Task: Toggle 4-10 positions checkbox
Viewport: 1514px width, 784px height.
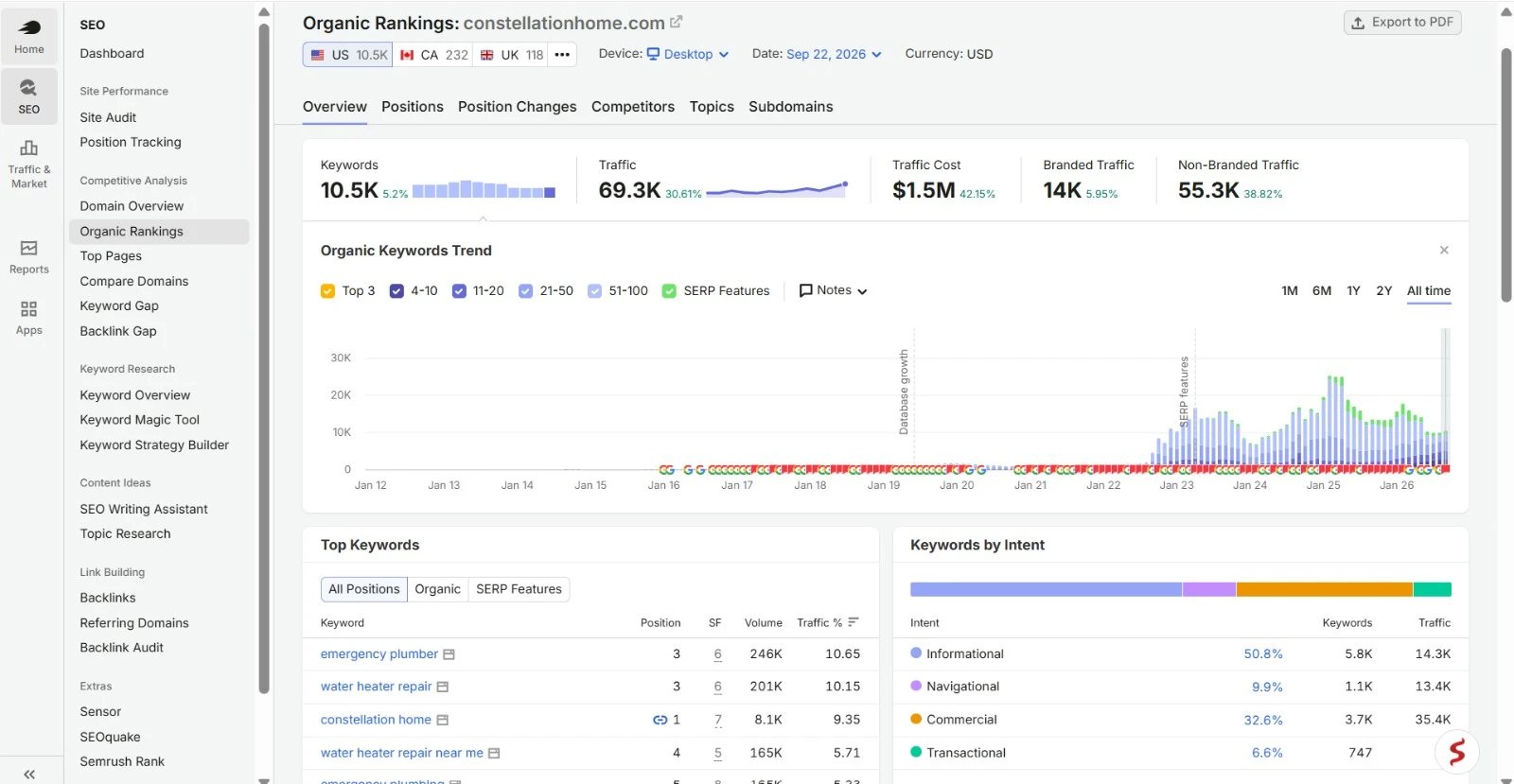Action: click(396, 291)
